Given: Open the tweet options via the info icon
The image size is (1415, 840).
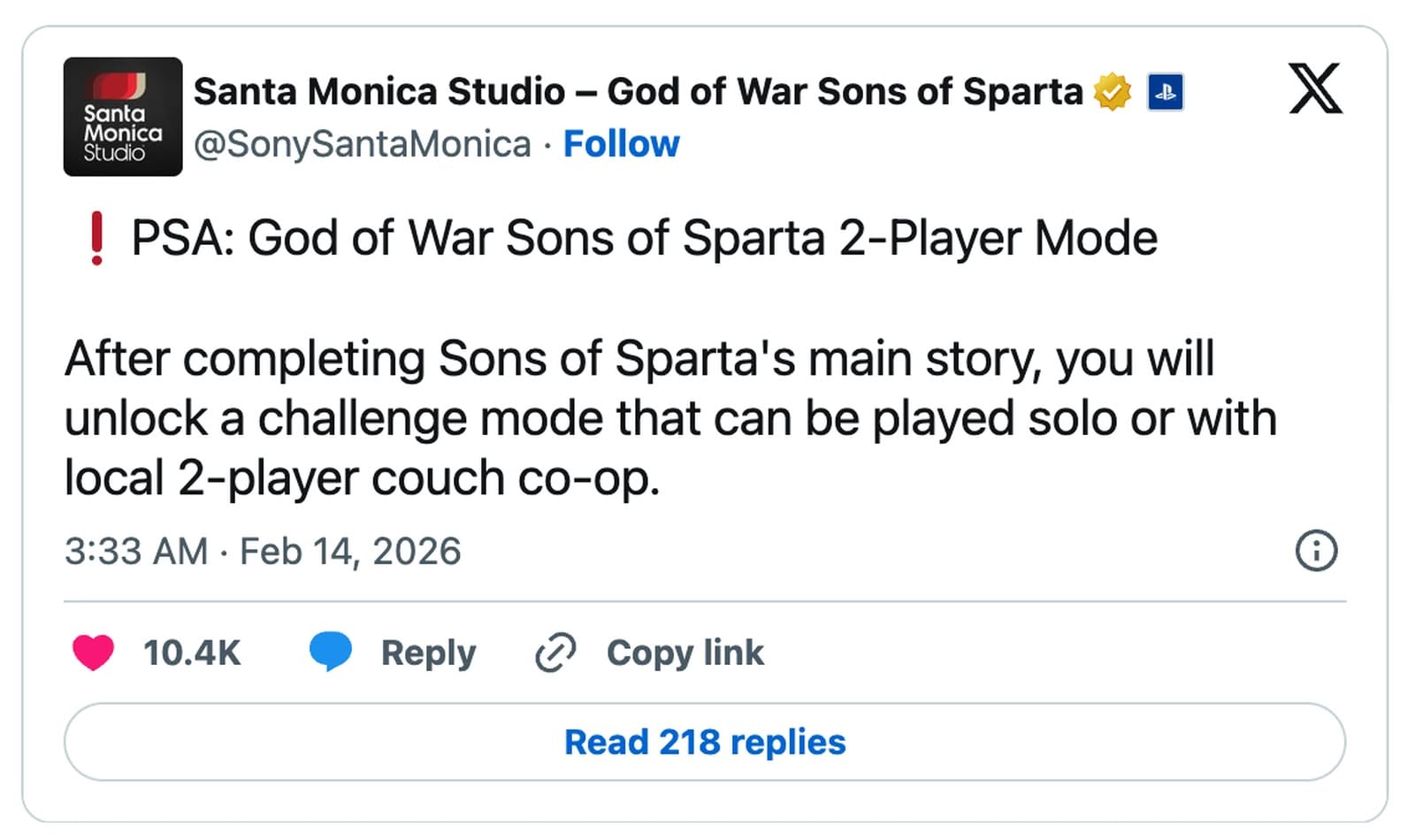Looking at the screenshot, I should point(1315,550).
